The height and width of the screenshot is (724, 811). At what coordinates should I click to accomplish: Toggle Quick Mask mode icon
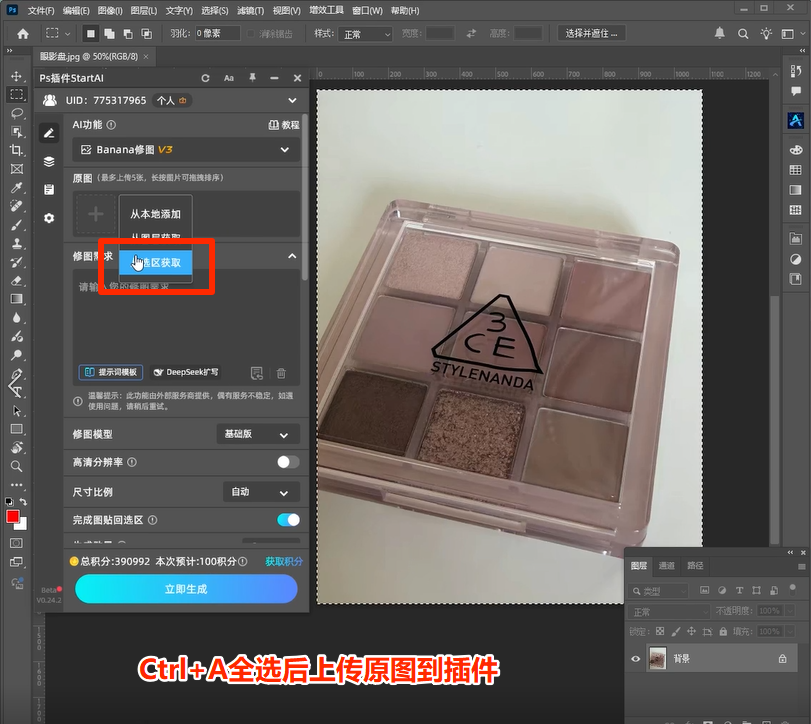coord(17,543)
